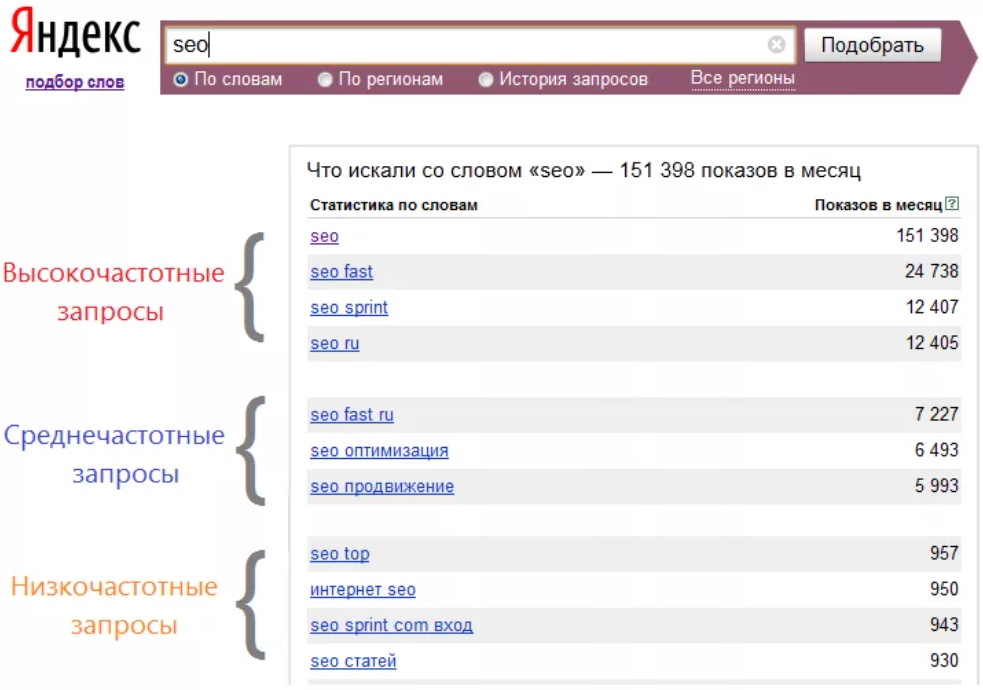Open the seo ru keyword link
This screenshot has height=690, width=983.
coord(334,343)
